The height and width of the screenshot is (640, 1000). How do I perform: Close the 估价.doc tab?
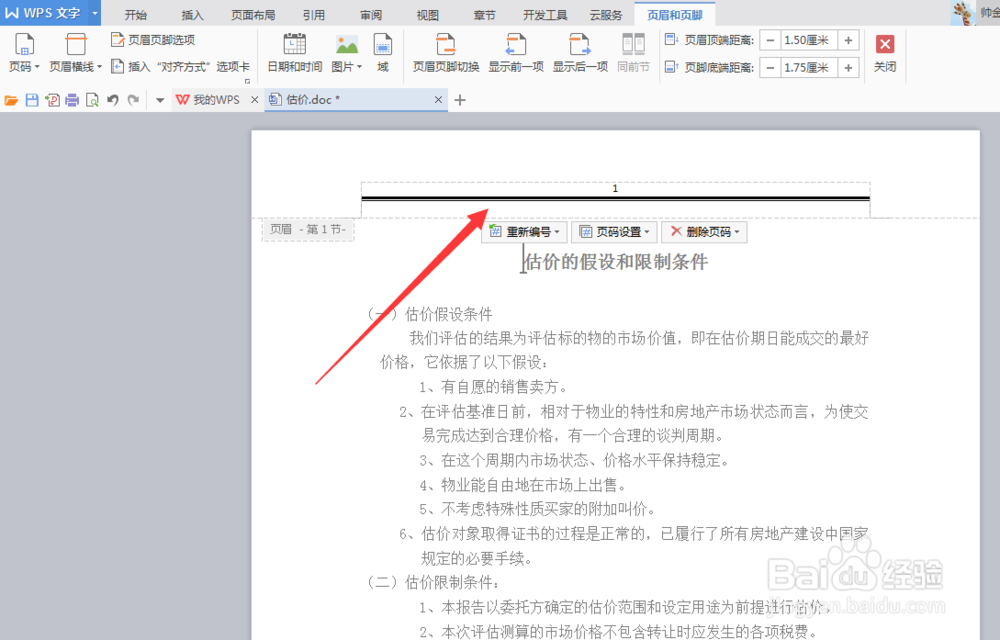(438, 100)
